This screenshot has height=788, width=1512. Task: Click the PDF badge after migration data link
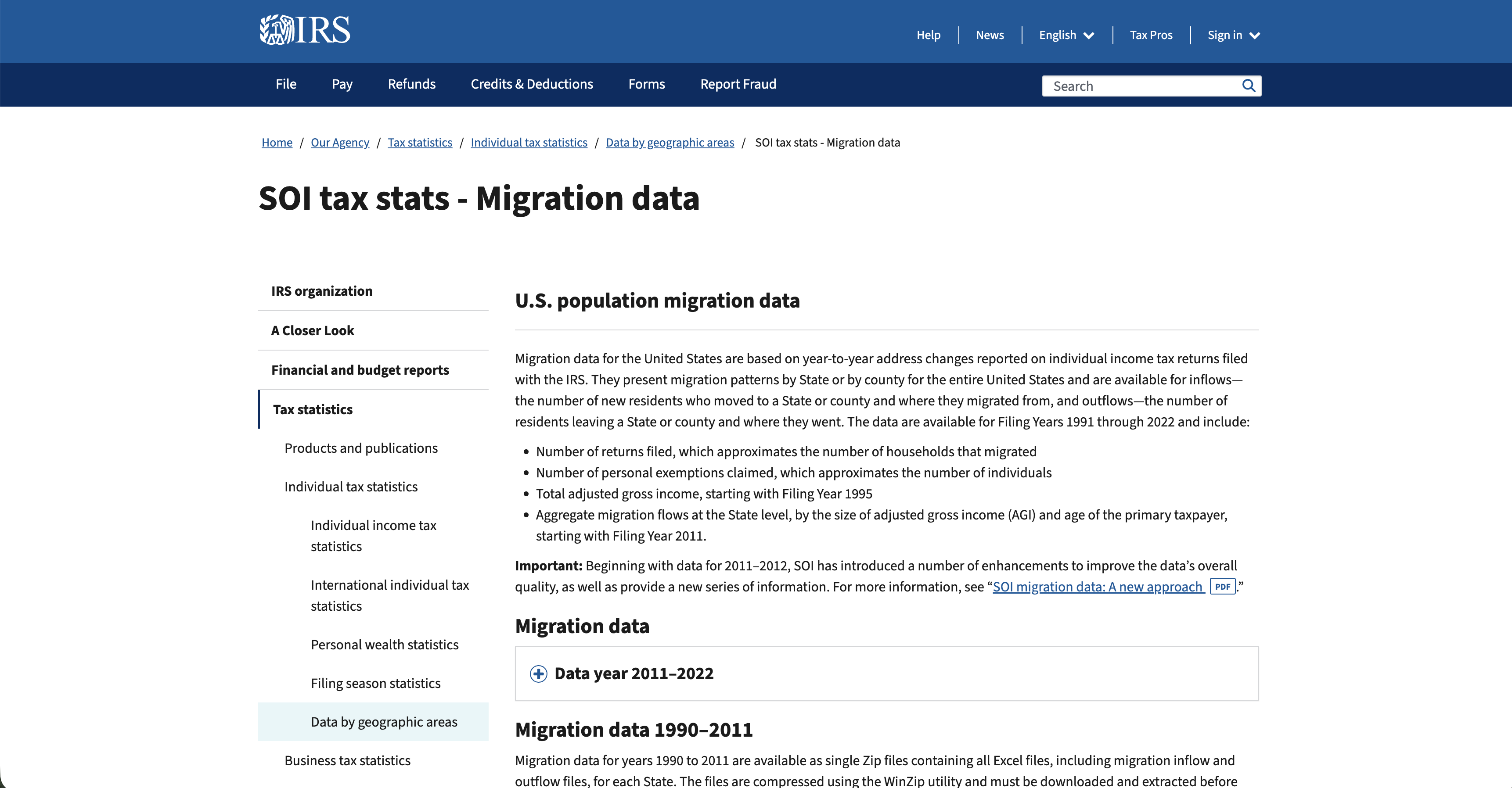point(1223,586)
